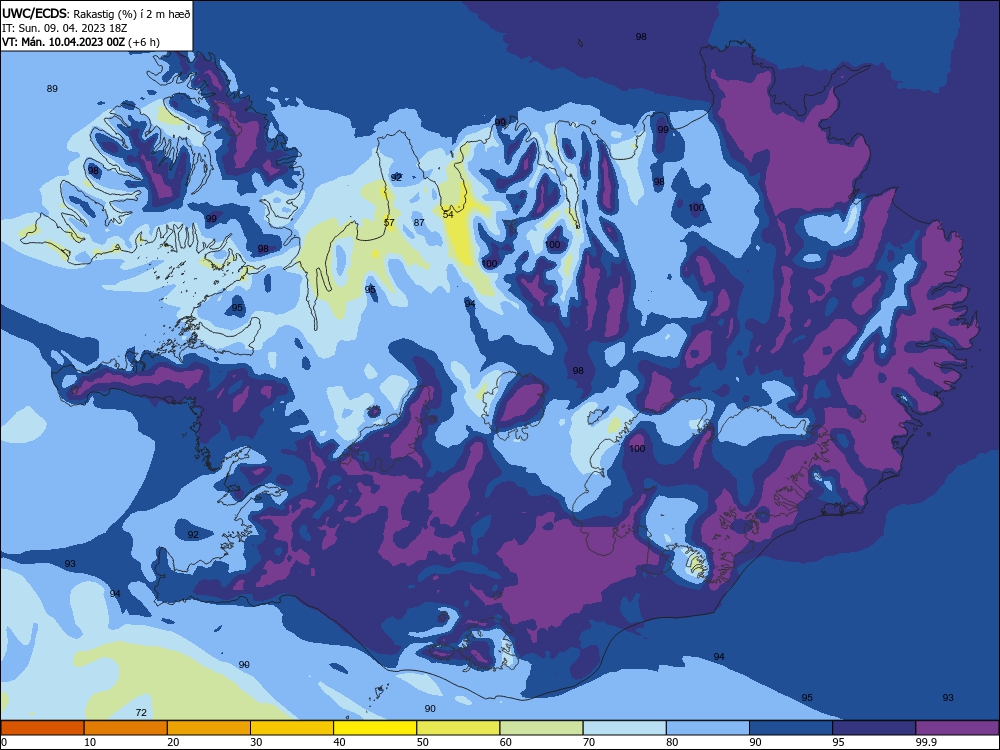Click the 80–90 light blue legend swatch

[708, 728]
